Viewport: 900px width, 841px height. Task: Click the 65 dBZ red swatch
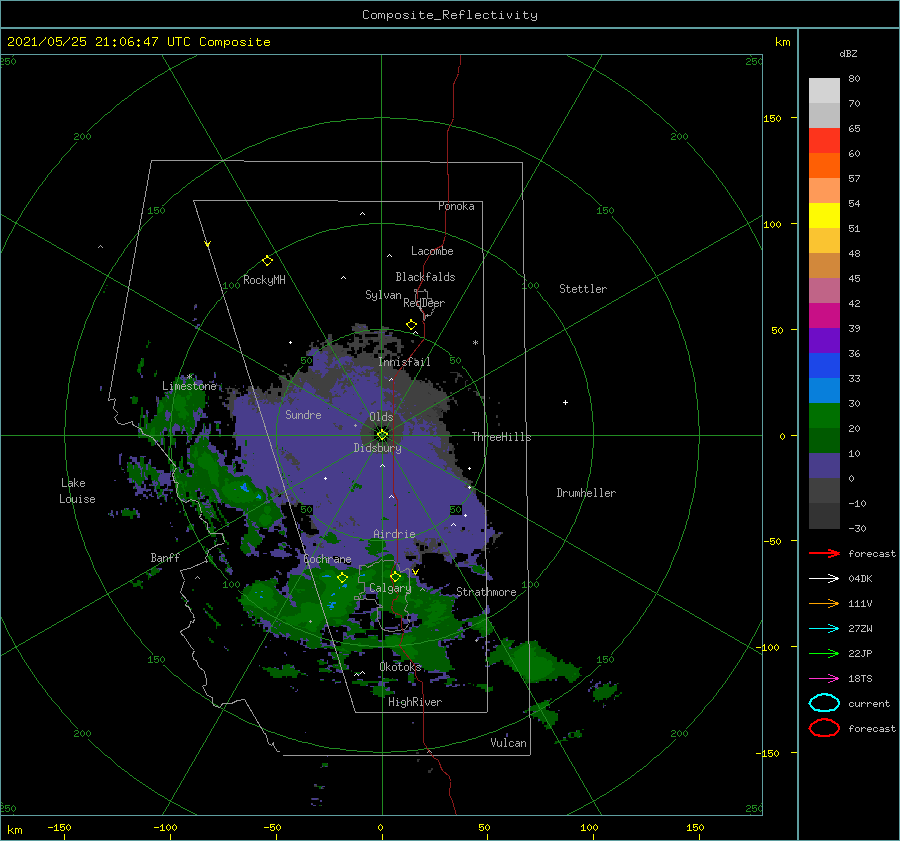[x=824, y=141]
